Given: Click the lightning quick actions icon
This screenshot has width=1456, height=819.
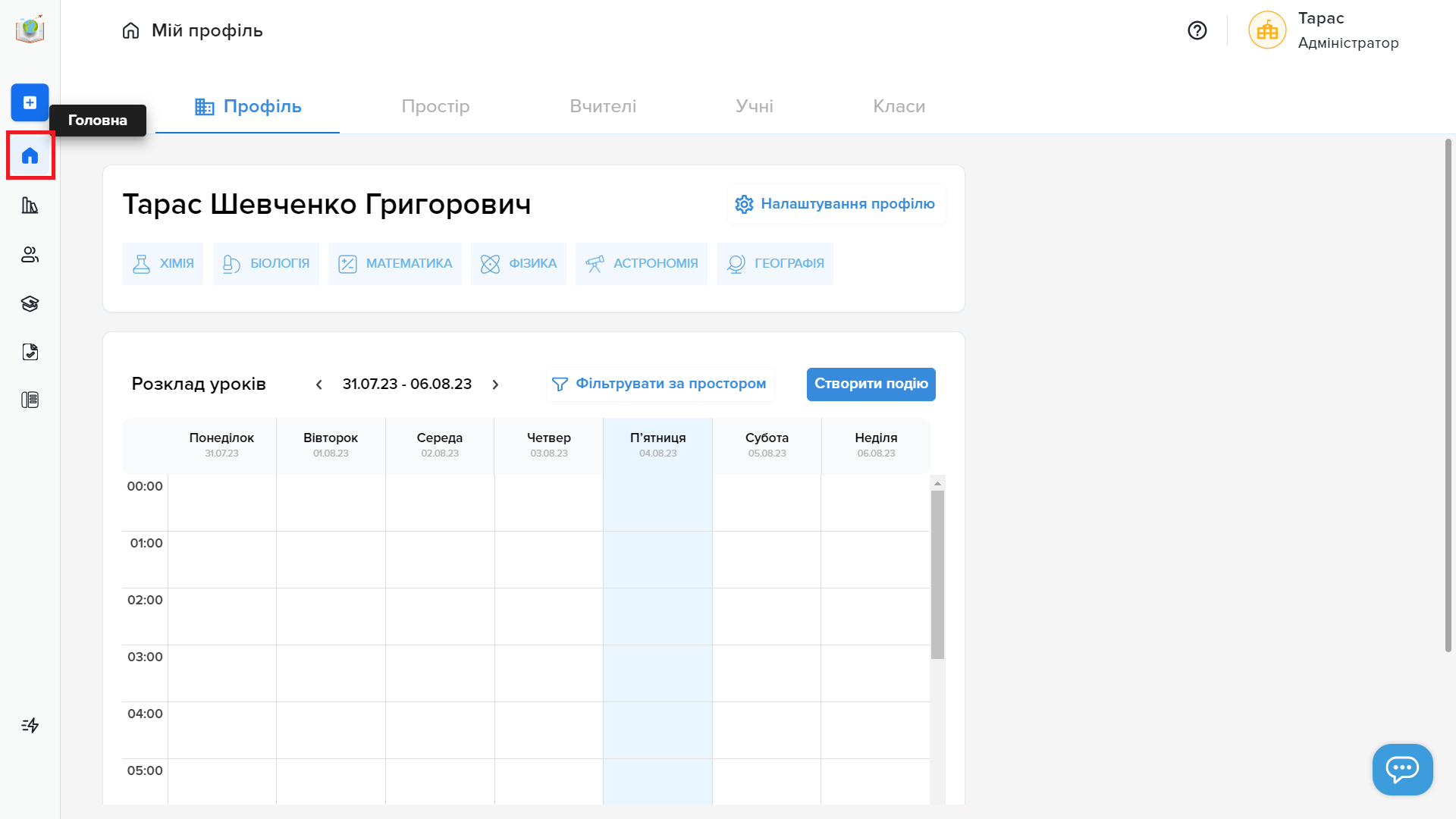Looking at the screenshot, I should (x=30, y=726).
